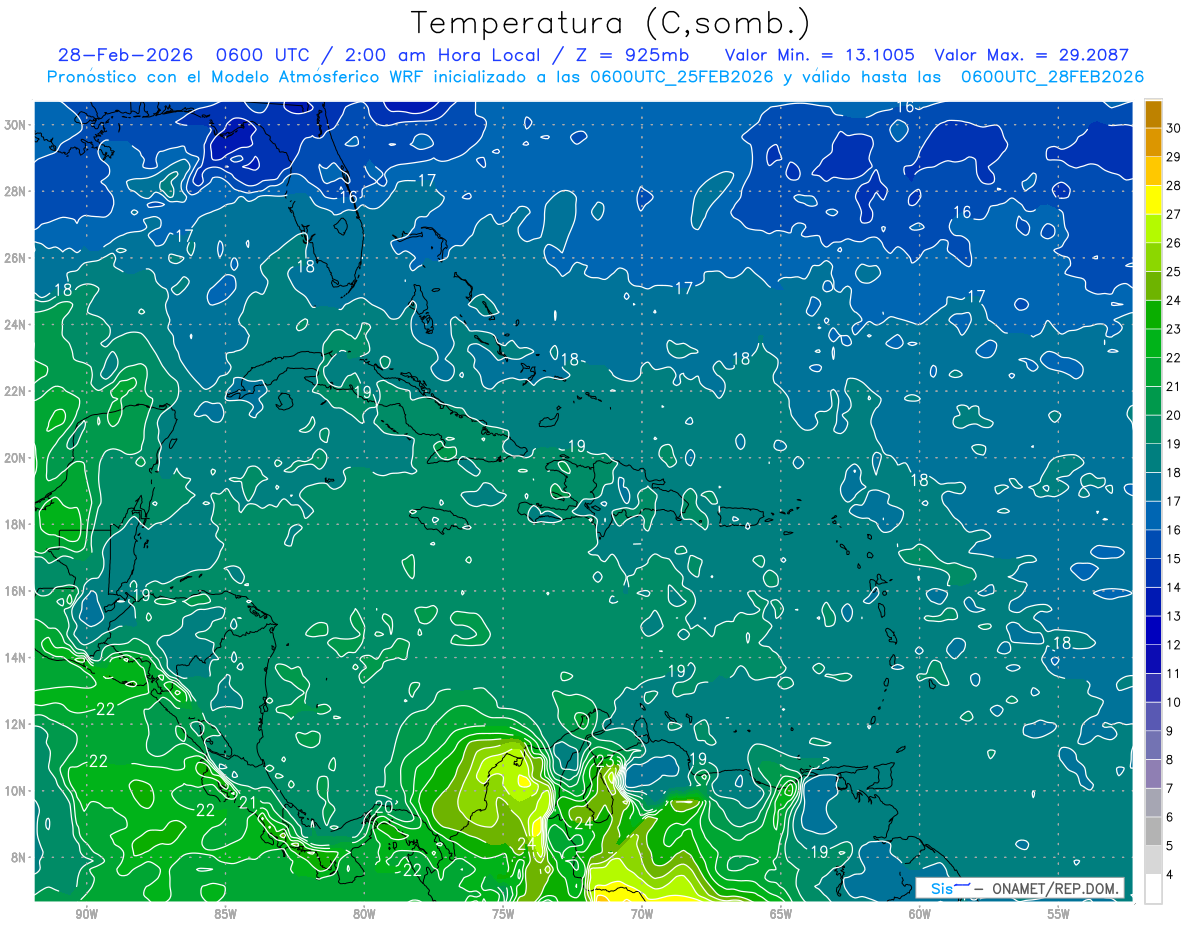Click the legend value '12' on color bar
Viewport: 1200px width, 927px height.
[1173, 645]
